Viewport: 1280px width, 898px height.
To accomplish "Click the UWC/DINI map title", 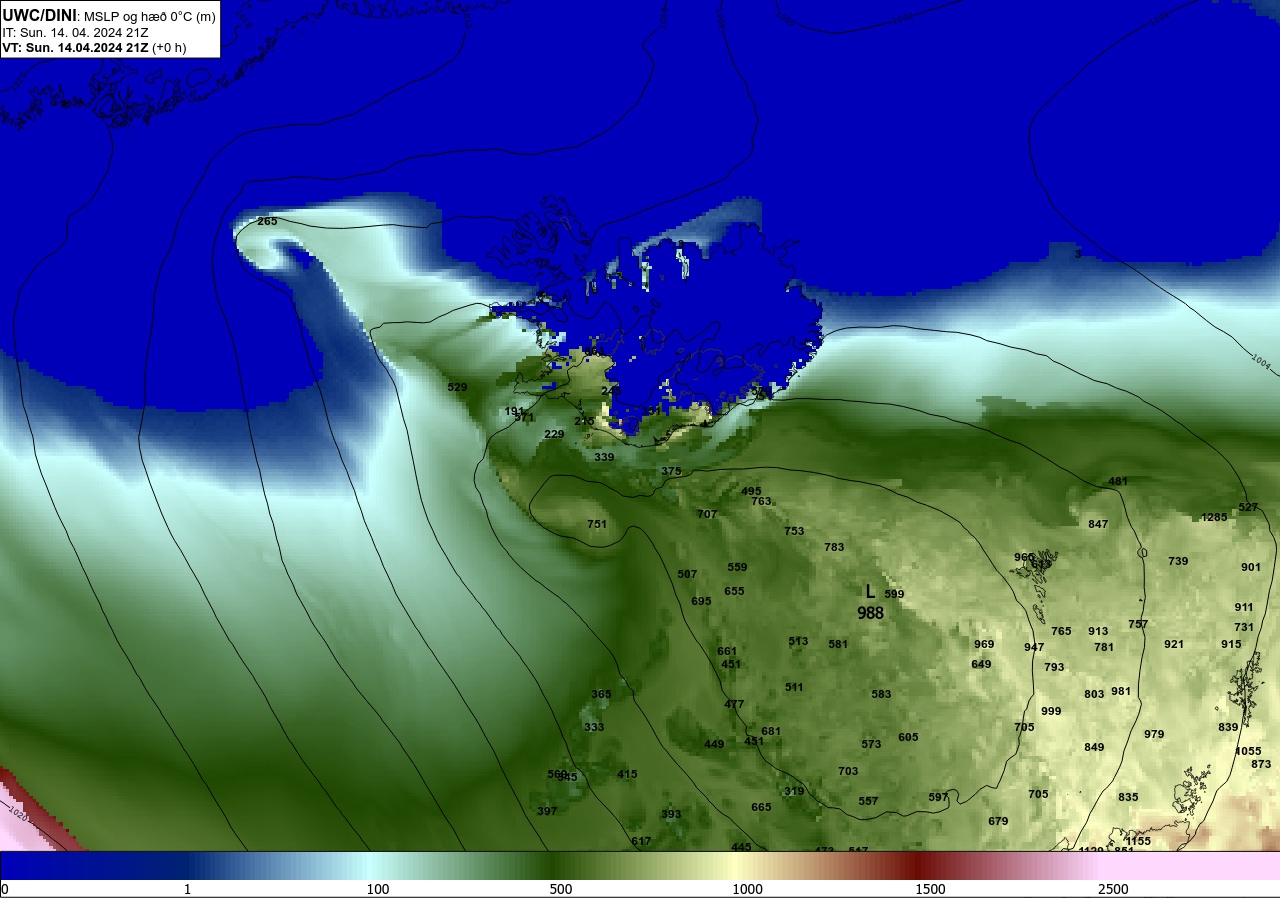I will [39, 15].
